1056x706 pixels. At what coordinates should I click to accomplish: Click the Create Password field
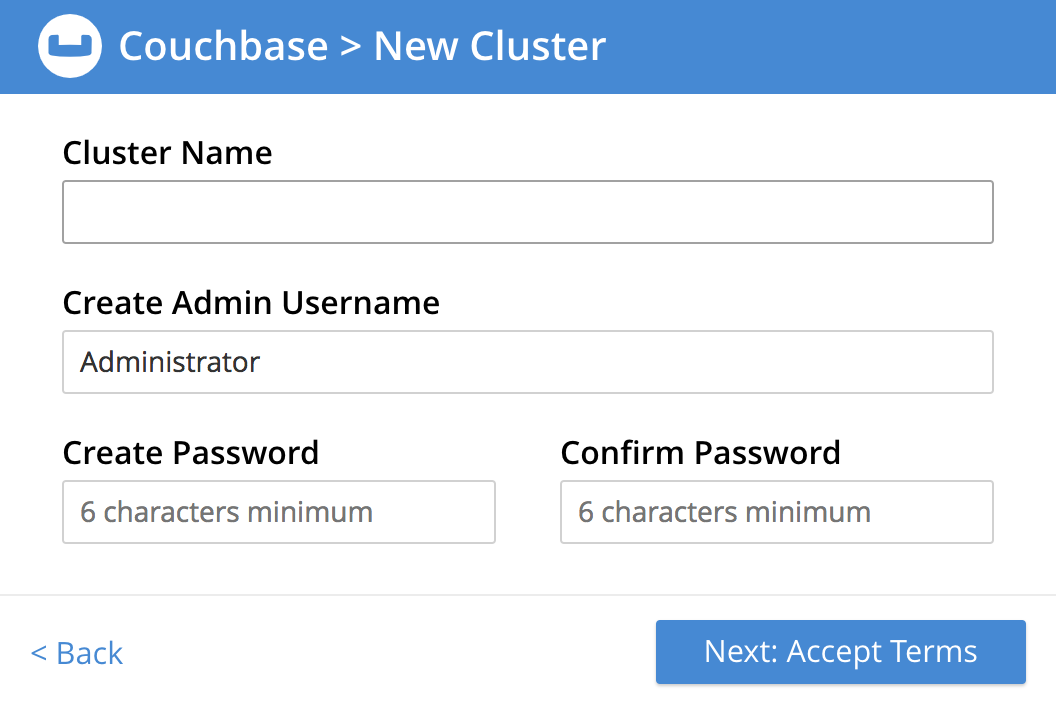pos(278,512)
